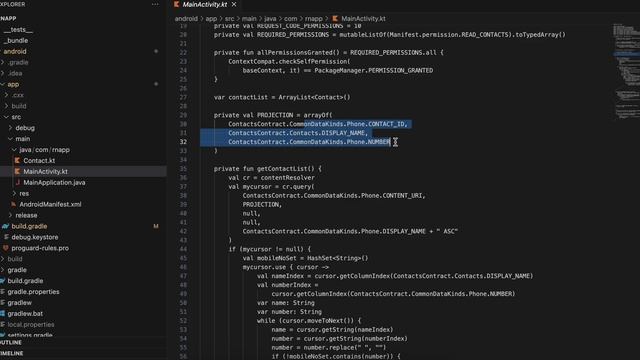
Task: Open modified build.gradle under app
Action: click(x=29, y=226)
